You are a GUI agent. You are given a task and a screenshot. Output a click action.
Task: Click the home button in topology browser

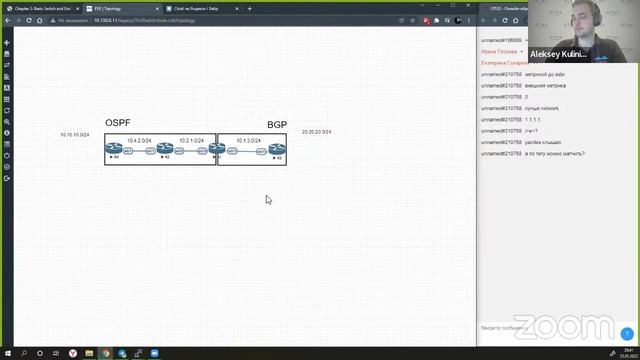[x=40, y=20]
